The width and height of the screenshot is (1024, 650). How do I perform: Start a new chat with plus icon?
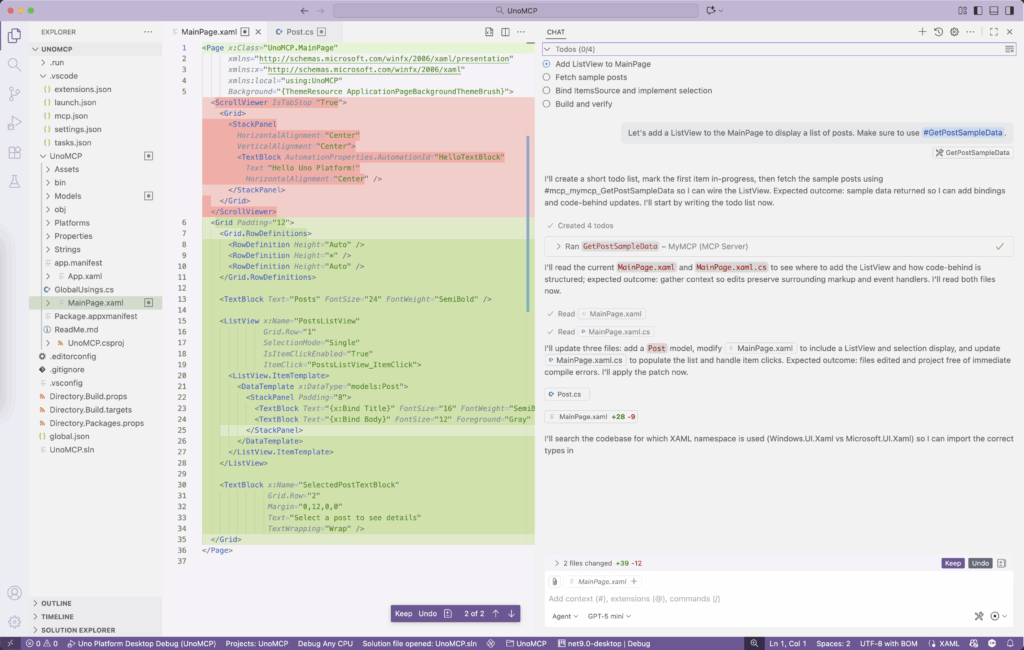click(922, 32)
